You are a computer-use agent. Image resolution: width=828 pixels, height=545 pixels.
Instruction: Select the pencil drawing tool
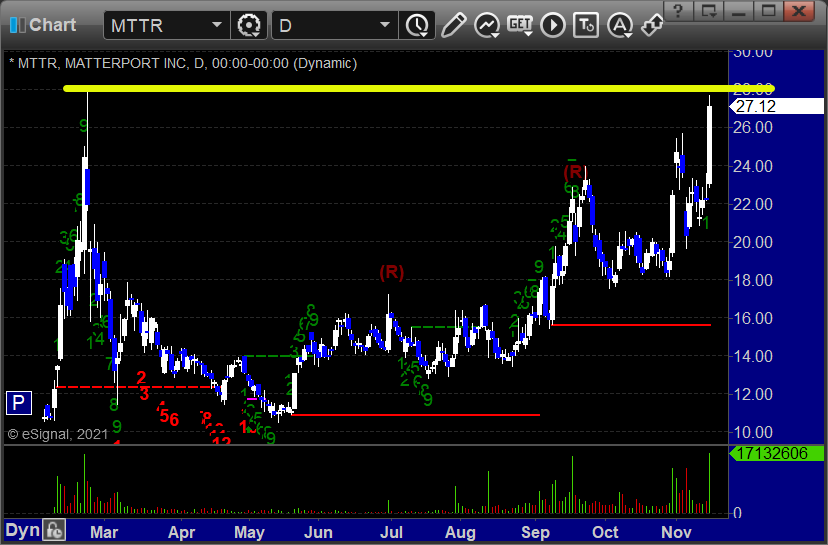click(x=454, y=25)
